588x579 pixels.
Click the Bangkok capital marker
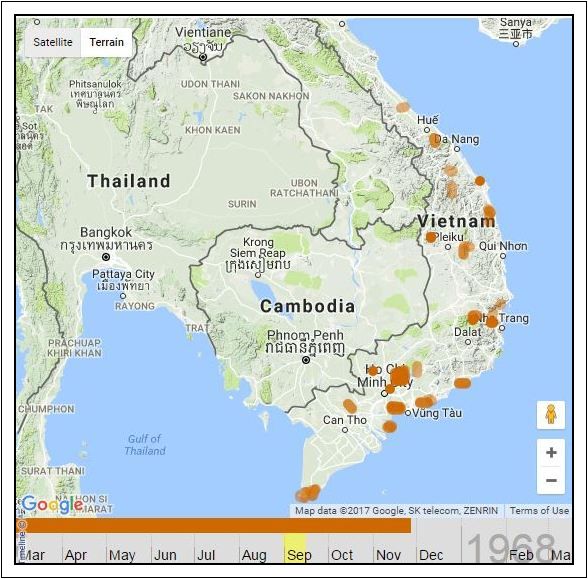(x=106, y=257)
